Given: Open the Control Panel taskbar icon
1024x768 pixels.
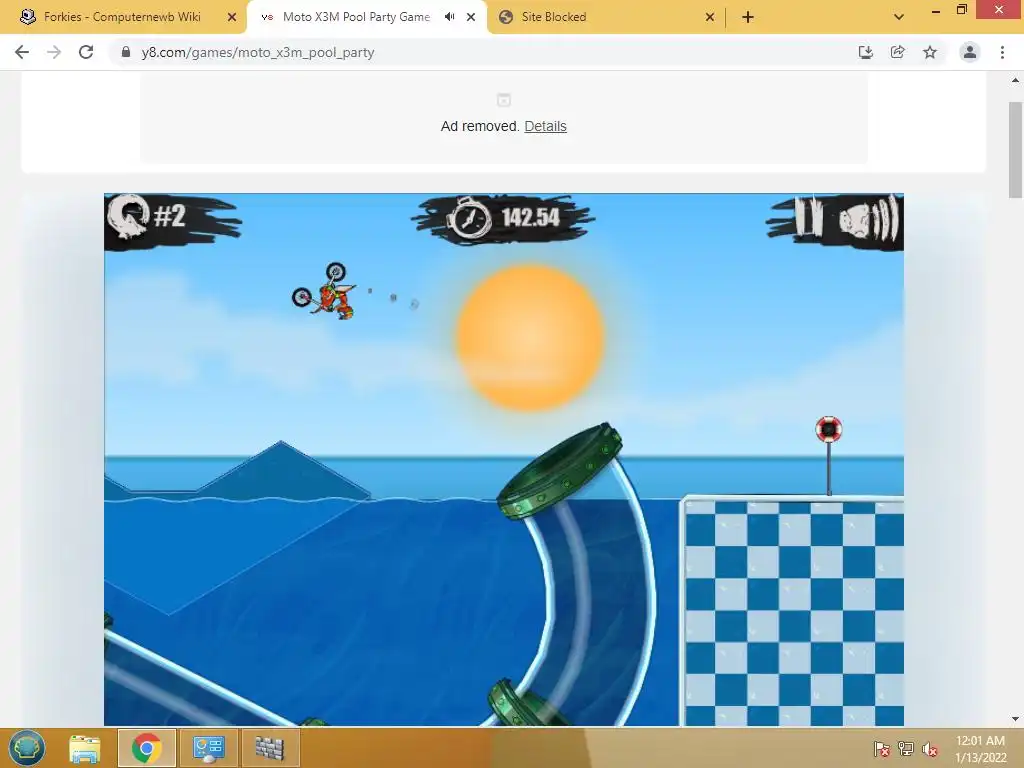Looking at the screenshot, I should tap(209, 748).
